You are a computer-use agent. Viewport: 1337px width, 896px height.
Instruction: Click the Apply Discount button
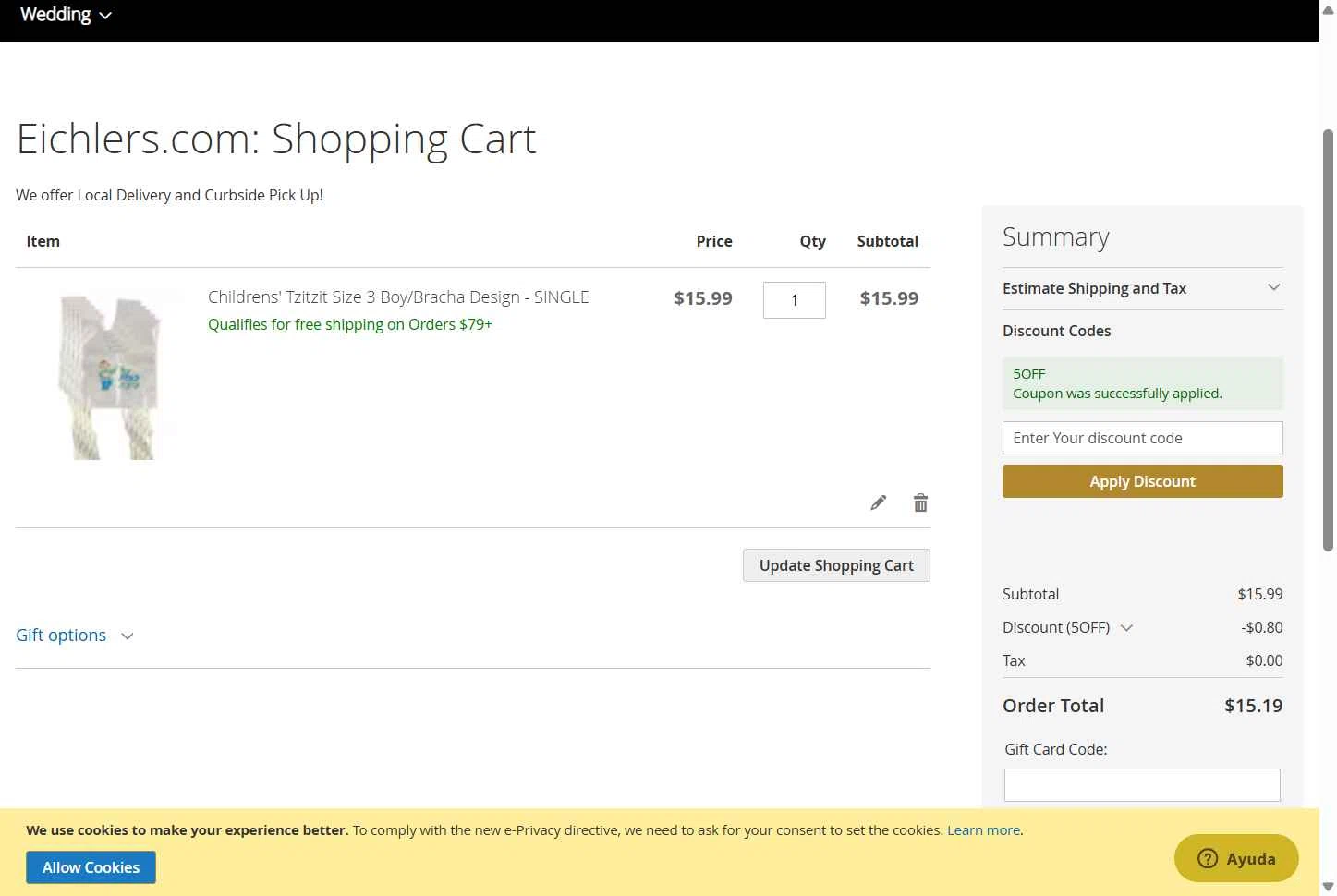click(x=1142, y=481)
